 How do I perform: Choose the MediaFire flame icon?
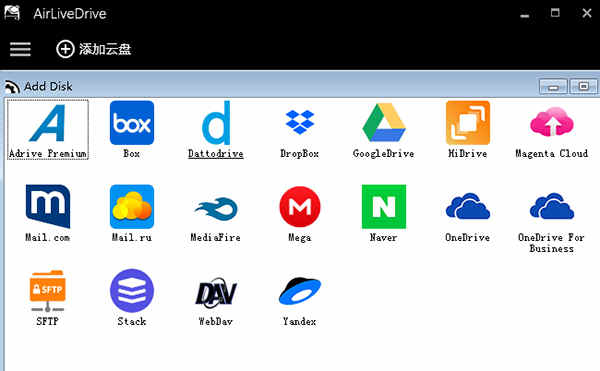(x=216, y=208)
